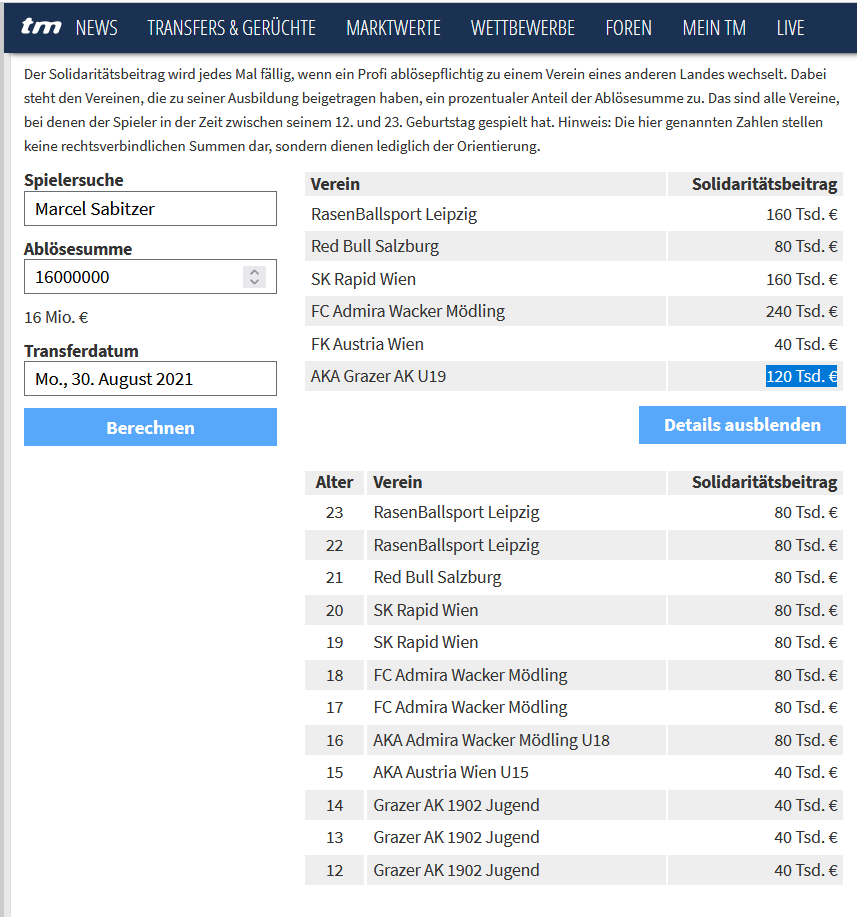
Task: Click the Red Bull Salzburg row at age 21
Action: point(574,577)
